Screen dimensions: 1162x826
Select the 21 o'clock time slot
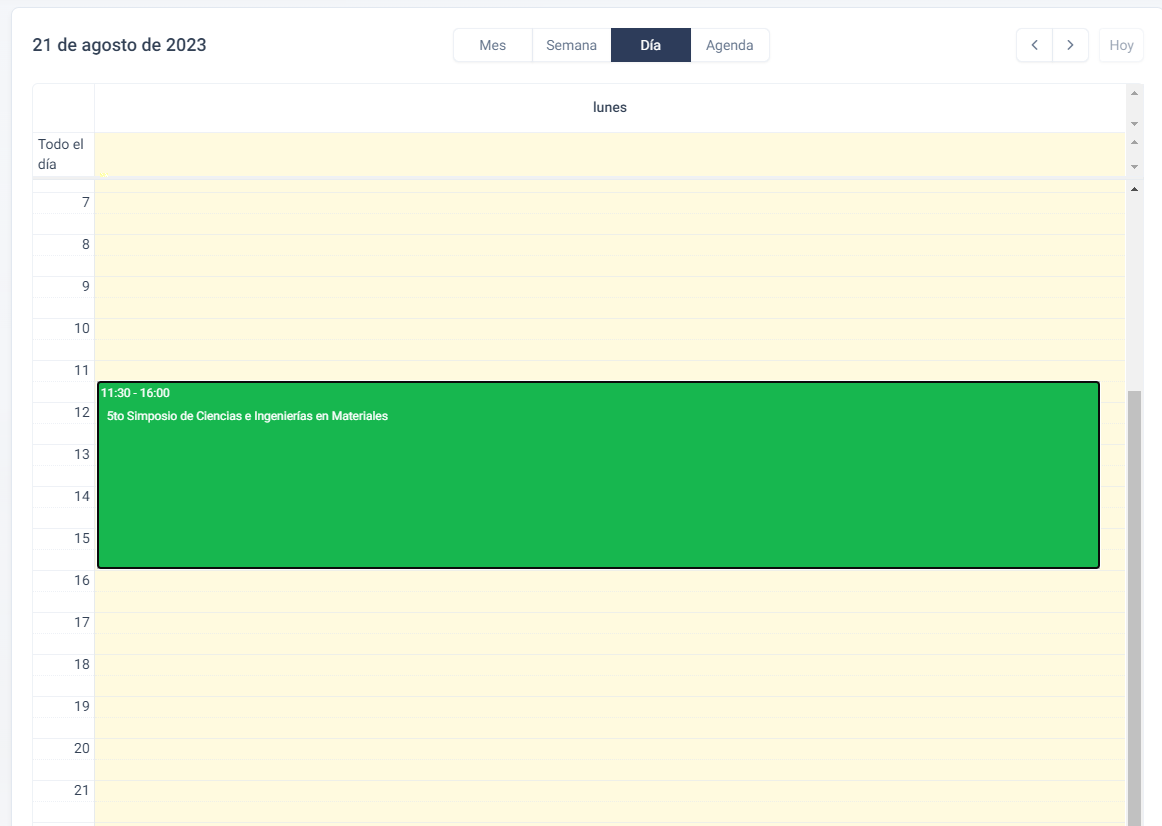609,791
